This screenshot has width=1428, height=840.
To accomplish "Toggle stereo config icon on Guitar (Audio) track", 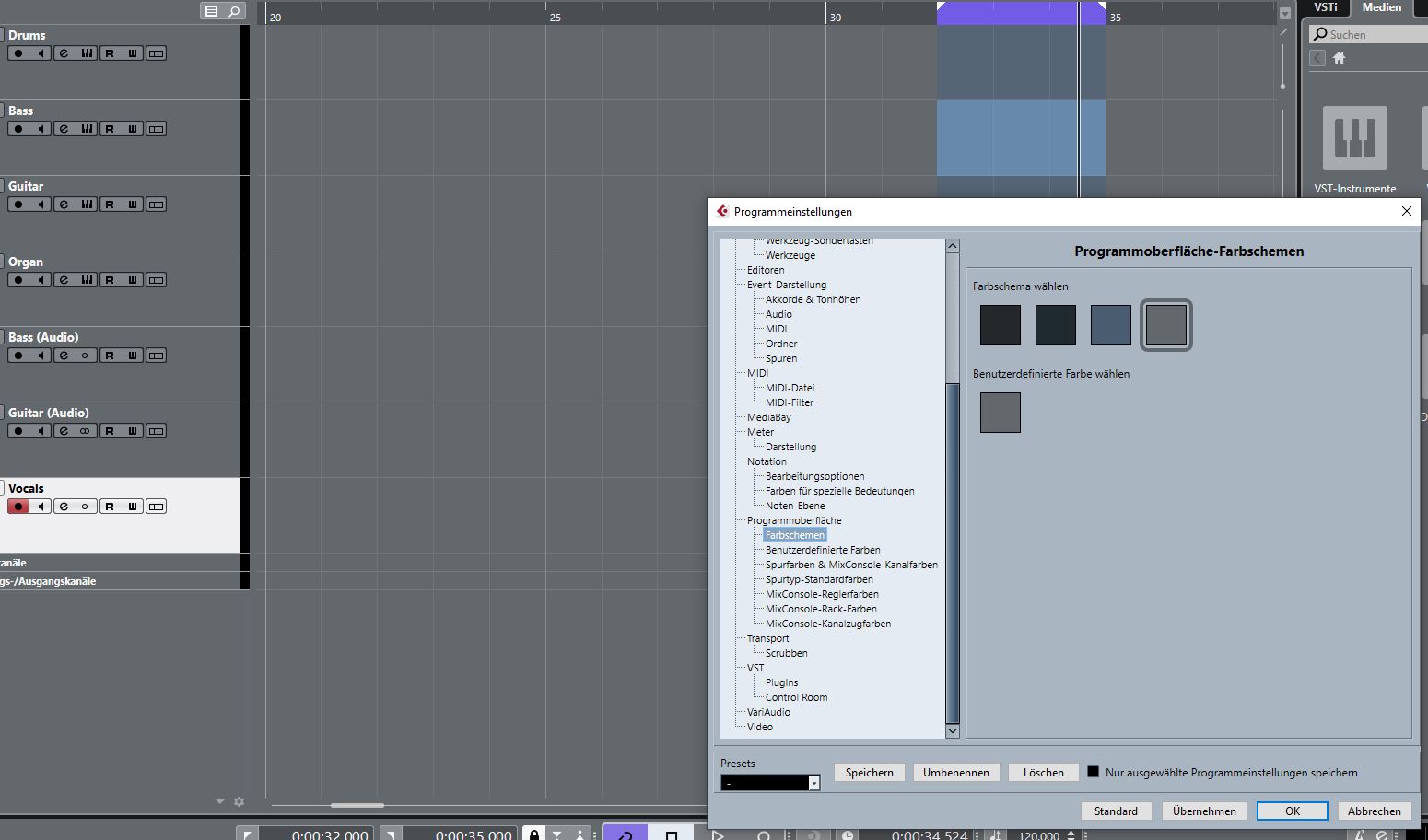I will tap(86, 431).
